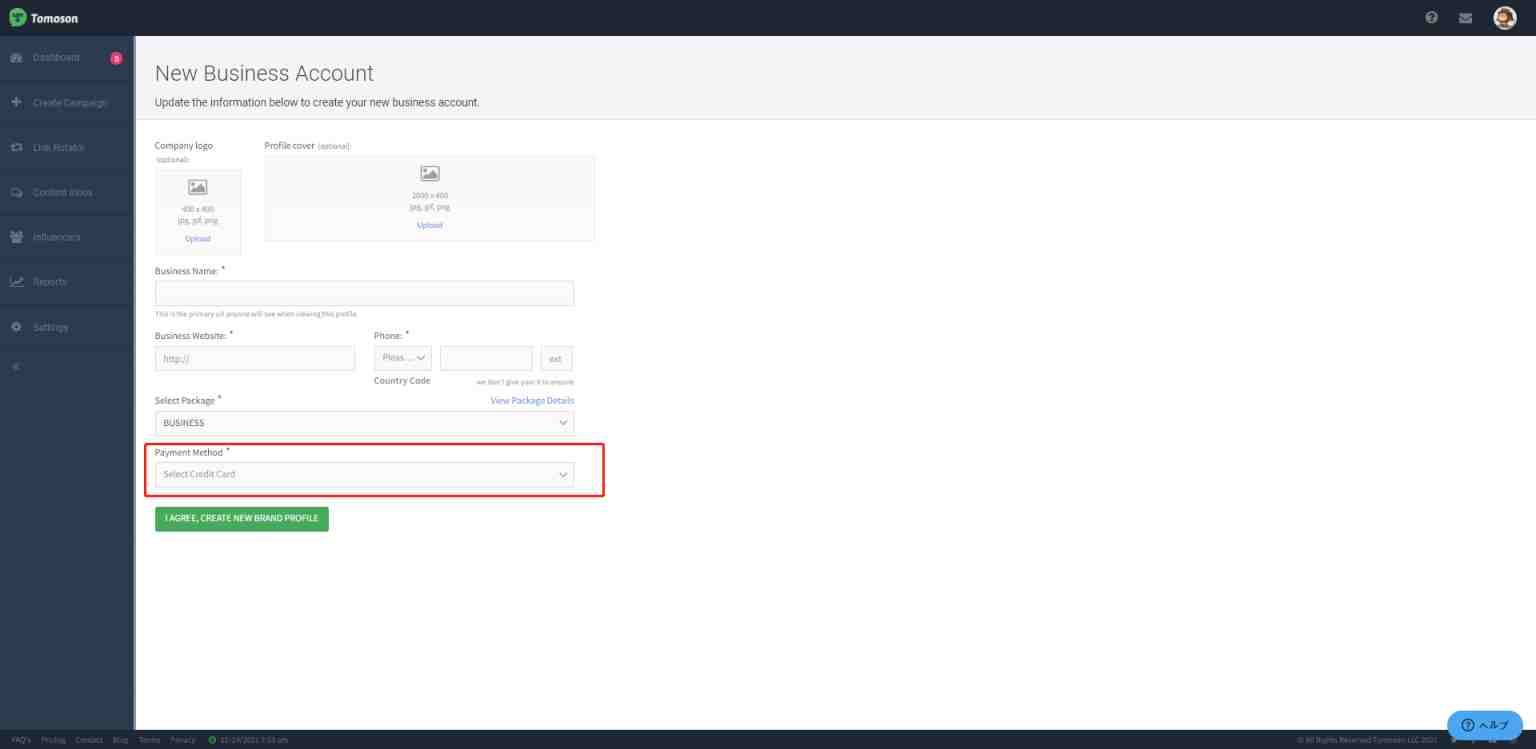Expand the Country Code dropdown
Viewport: 1536px width, 749px height.
click(403, 358)
